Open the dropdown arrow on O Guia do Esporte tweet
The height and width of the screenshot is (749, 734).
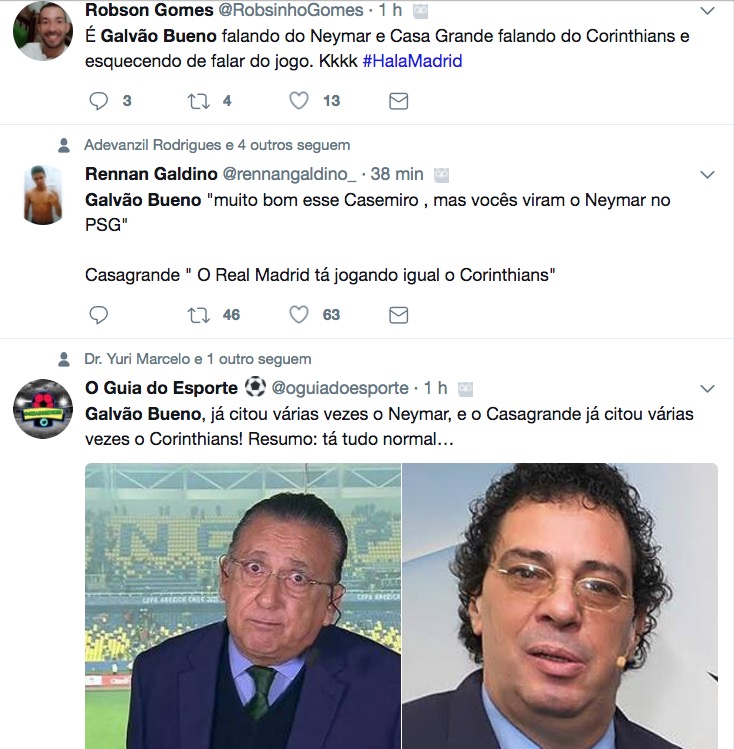[x=707, y=389]
